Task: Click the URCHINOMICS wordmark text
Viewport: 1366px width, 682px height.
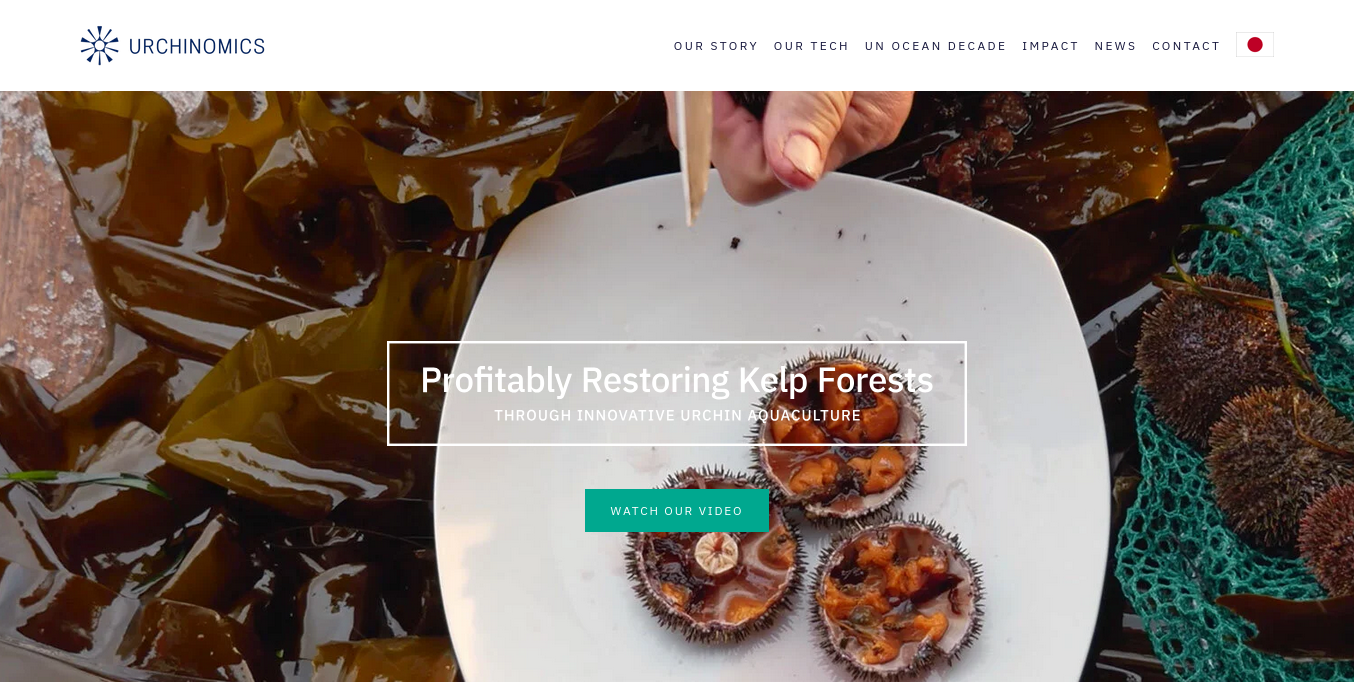Action: (197, 46)
